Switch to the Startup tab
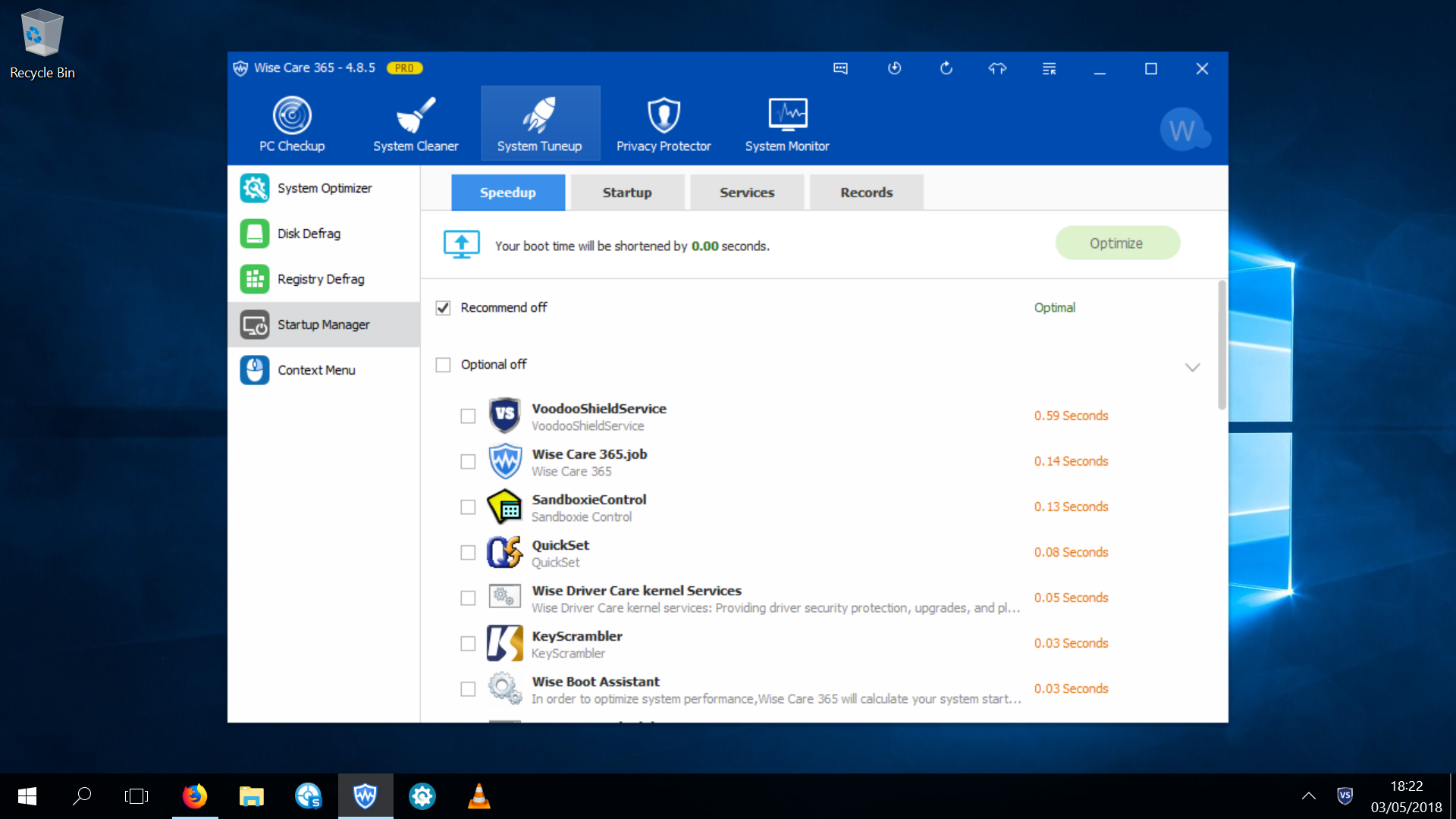 pyautogui.click(x=627, y=193)
